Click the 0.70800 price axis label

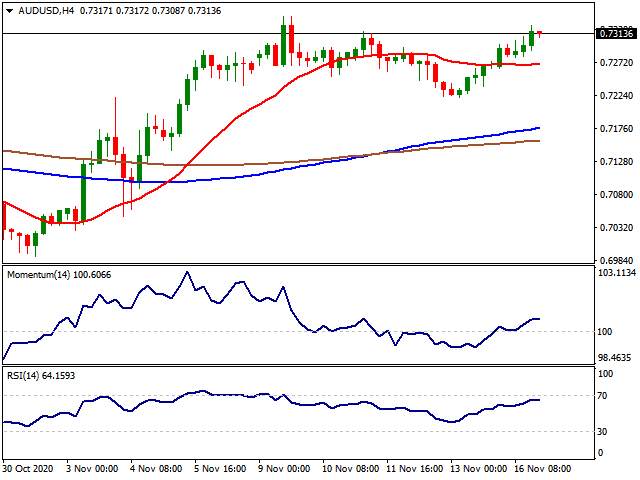tap(616, 194)
